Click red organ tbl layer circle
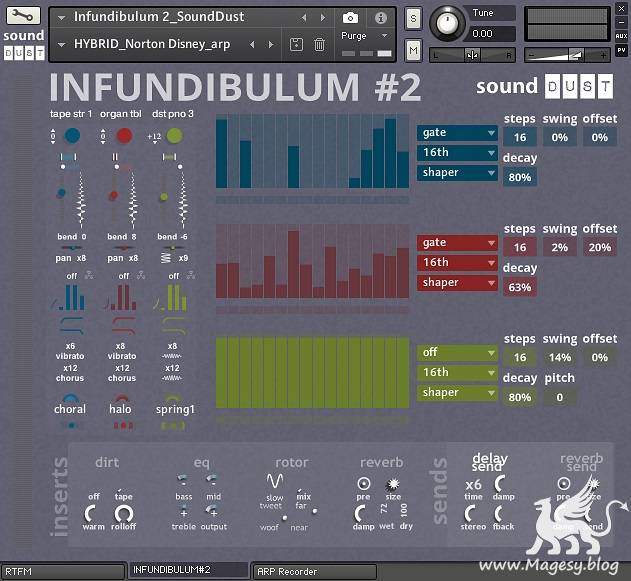631x581 pixels. point(124,136)
